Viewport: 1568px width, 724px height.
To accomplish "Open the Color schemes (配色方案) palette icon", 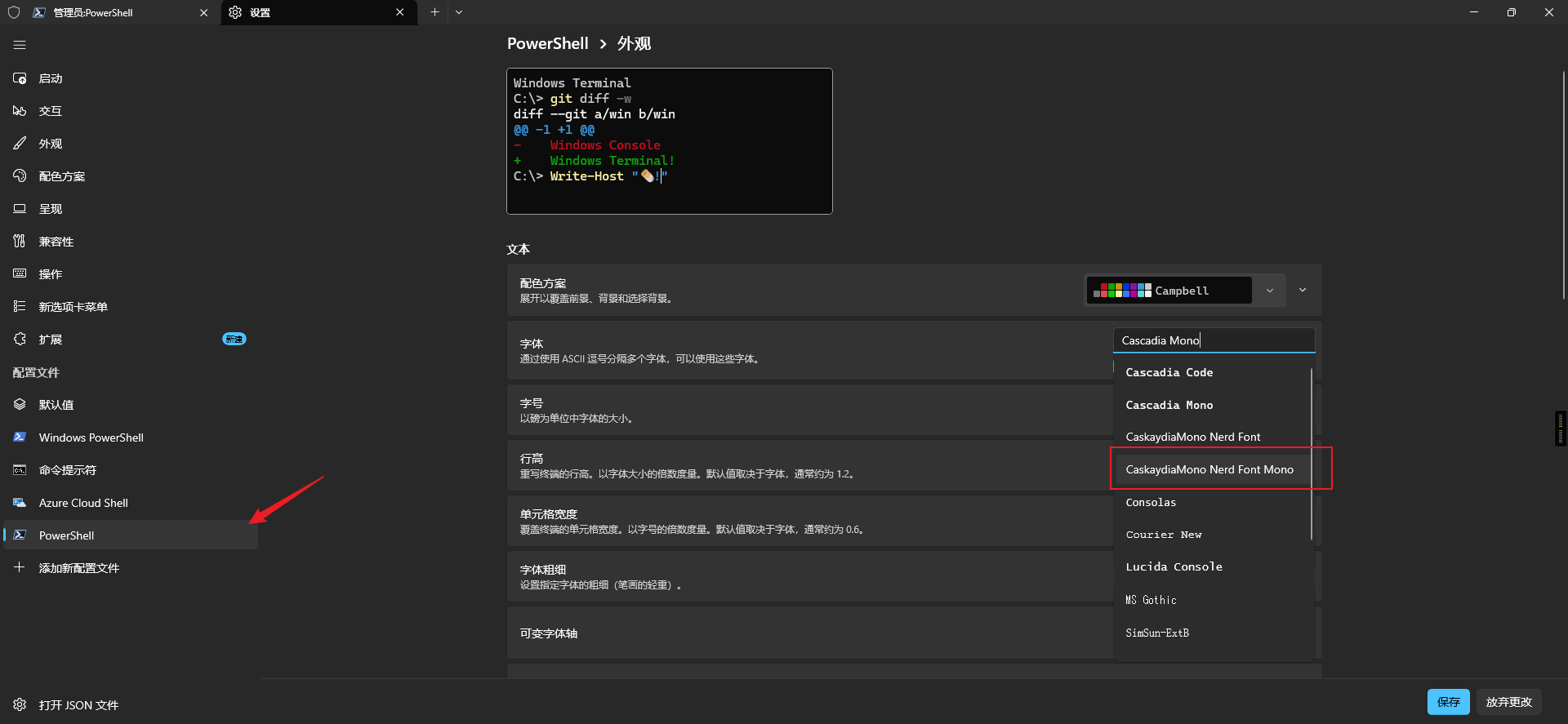I will tap(20, 176).
